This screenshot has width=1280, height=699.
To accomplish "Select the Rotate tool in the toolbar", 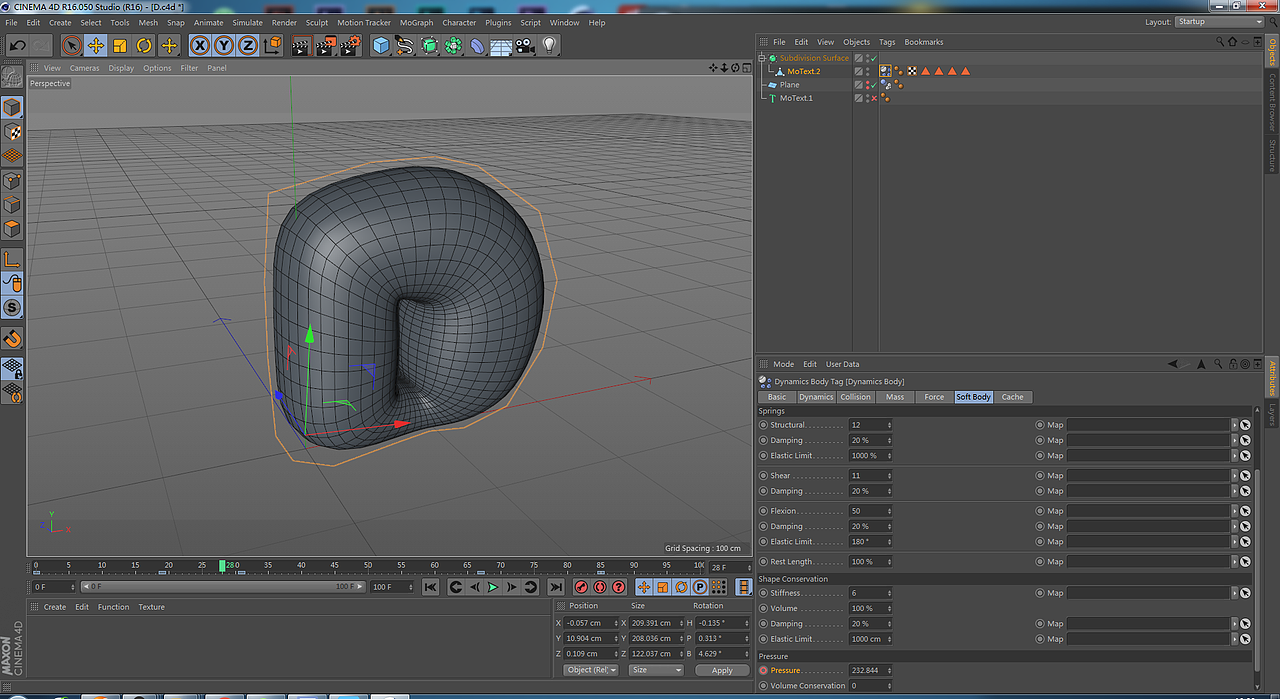I will (x=144, y=45).
